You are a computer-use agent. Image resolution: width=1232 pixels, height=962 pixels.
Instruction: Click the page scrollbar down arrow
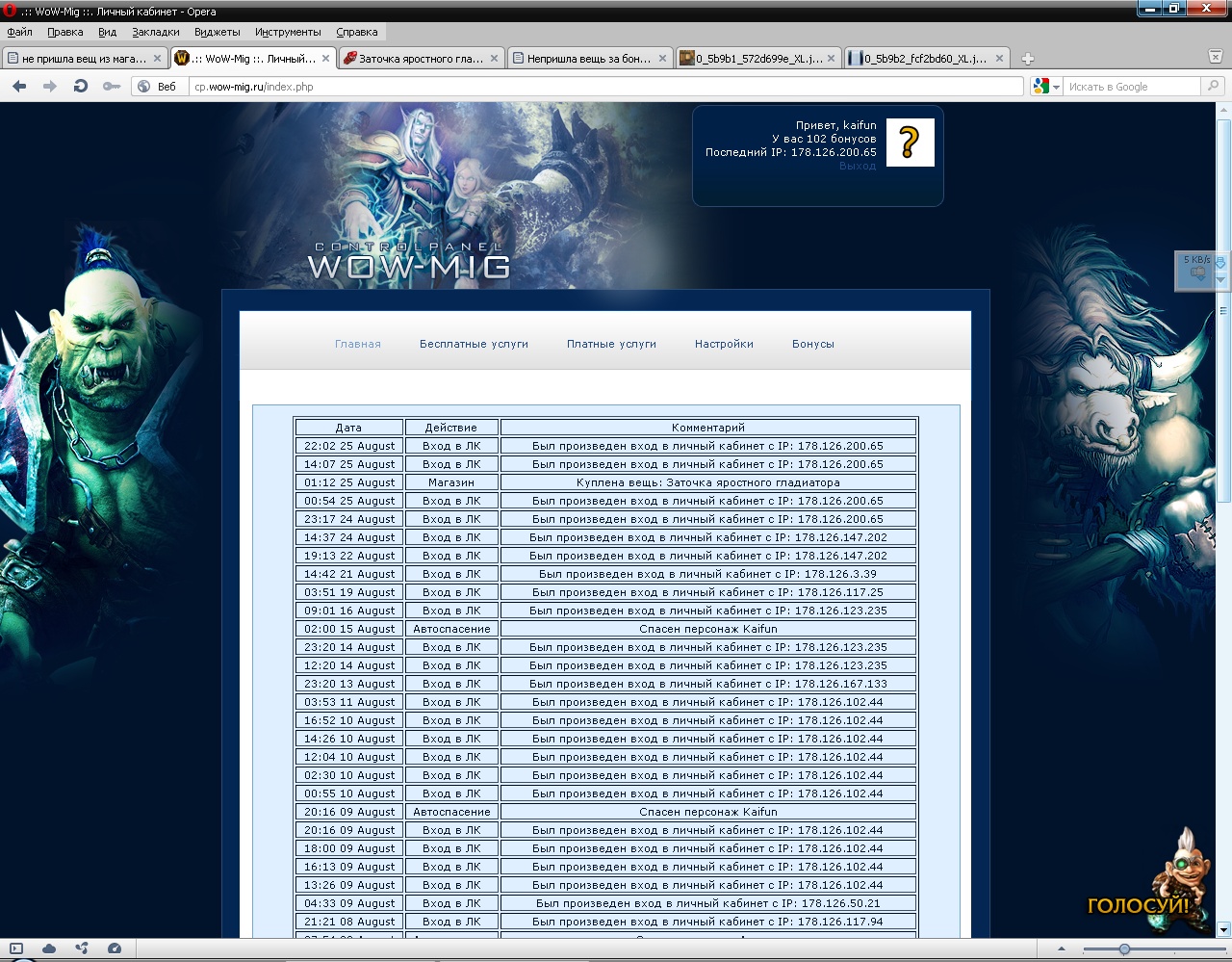(1223, 930)
